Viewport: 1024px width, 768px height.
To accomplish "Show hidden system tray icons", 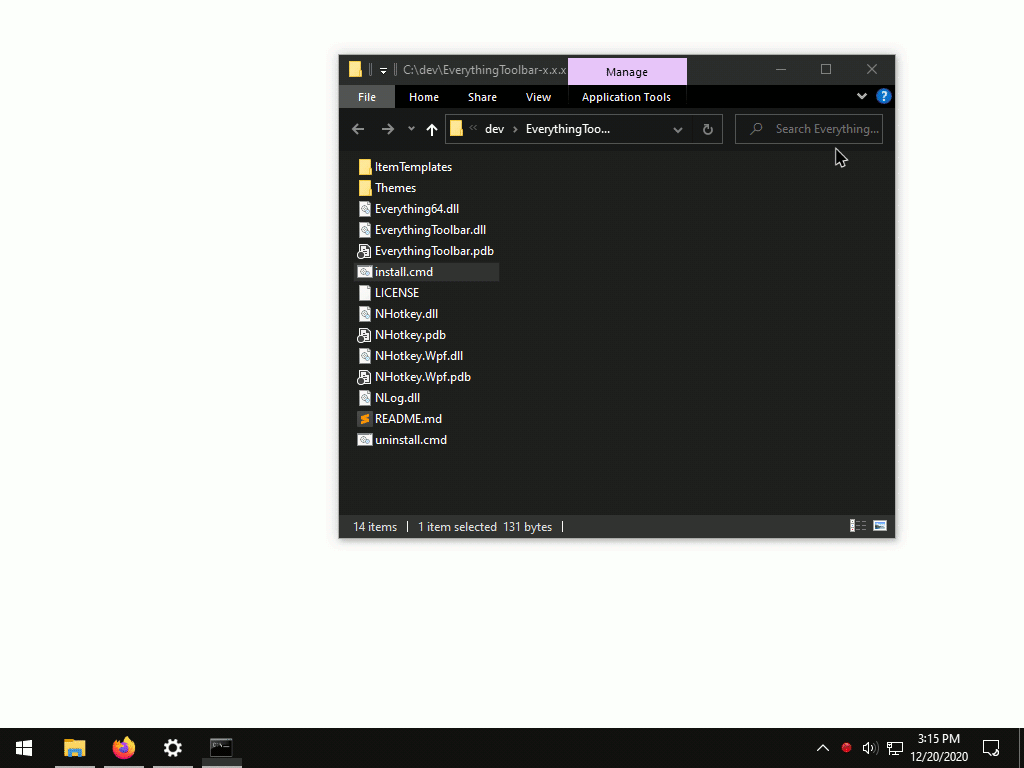I will [x=823, y=748].
